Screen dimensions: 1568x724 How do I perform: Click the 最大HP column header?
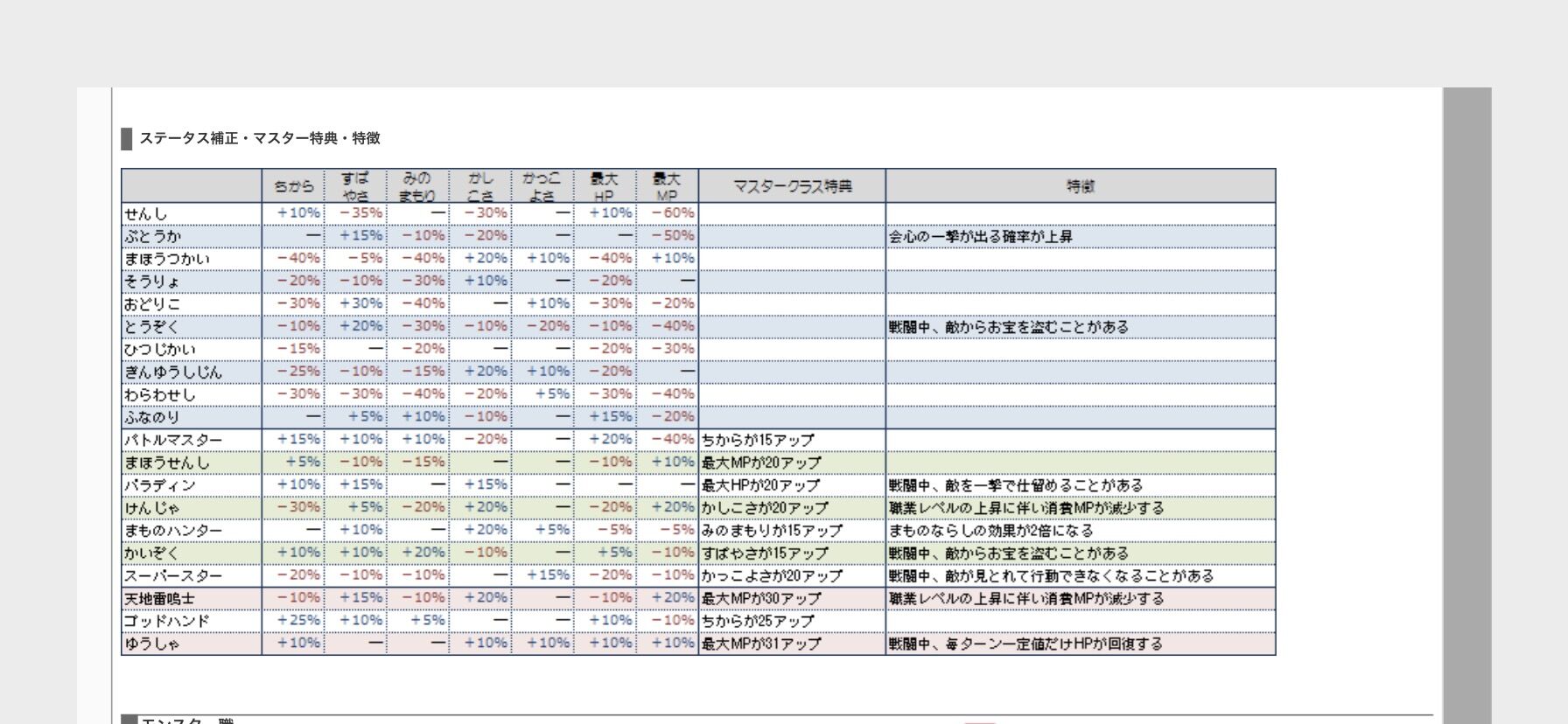(x=604, y=186)
